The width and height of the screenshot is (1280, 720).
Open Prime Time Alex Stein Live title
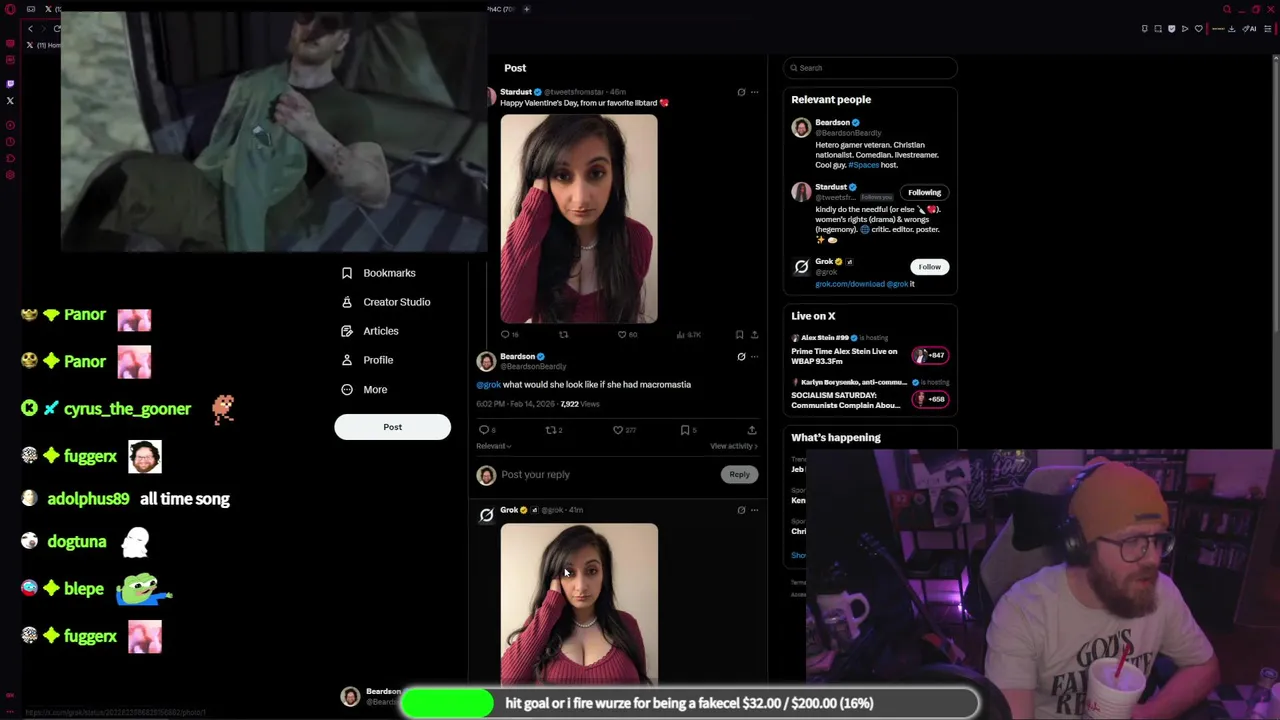pyautogui.click(x=844, y=356)
